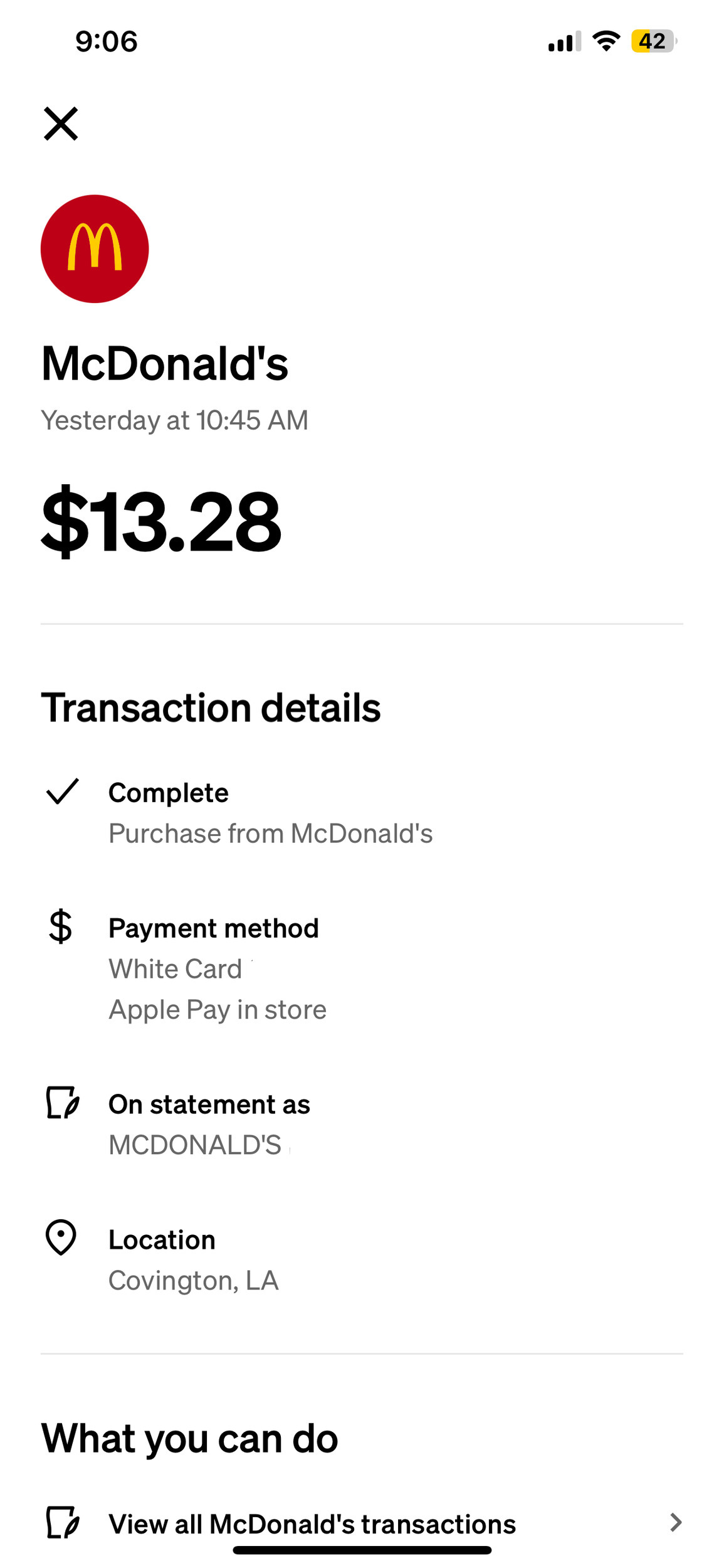
Task: Tap the MCDONALD'S statement descriptor text
Action: (x=195, y=1145)
